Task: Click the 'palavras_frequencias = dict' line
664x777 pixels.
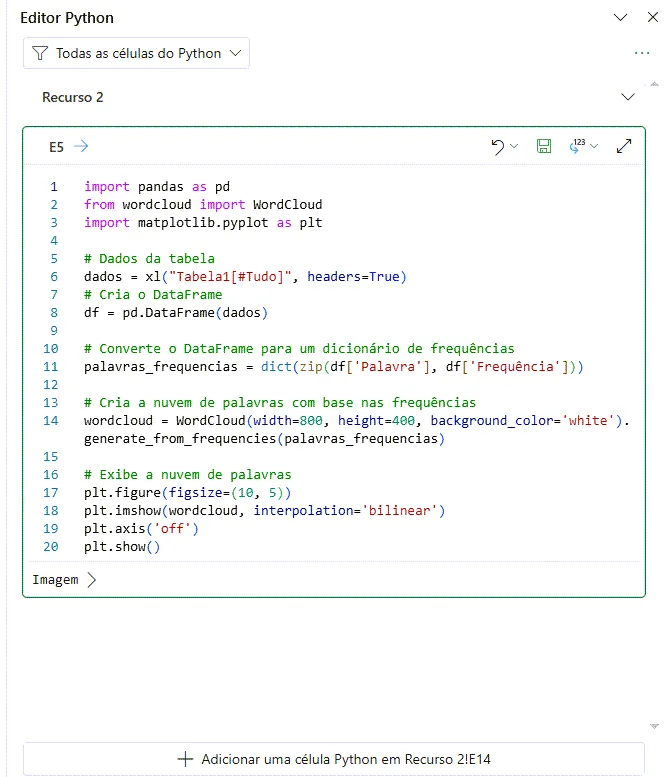Action: pos(333,367)
